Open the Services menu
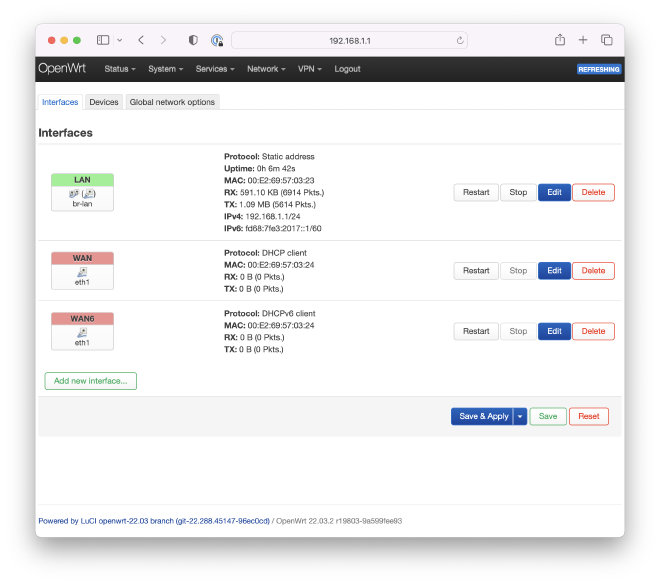 215,69
